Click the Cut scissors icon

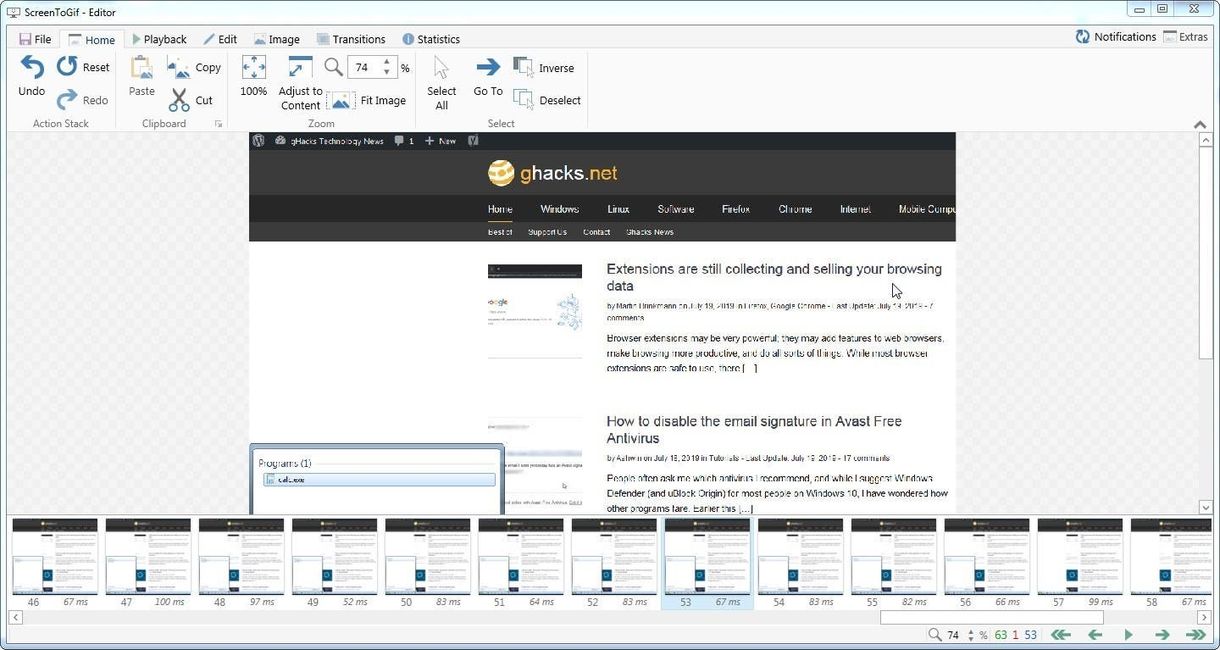tap(179, 99)
